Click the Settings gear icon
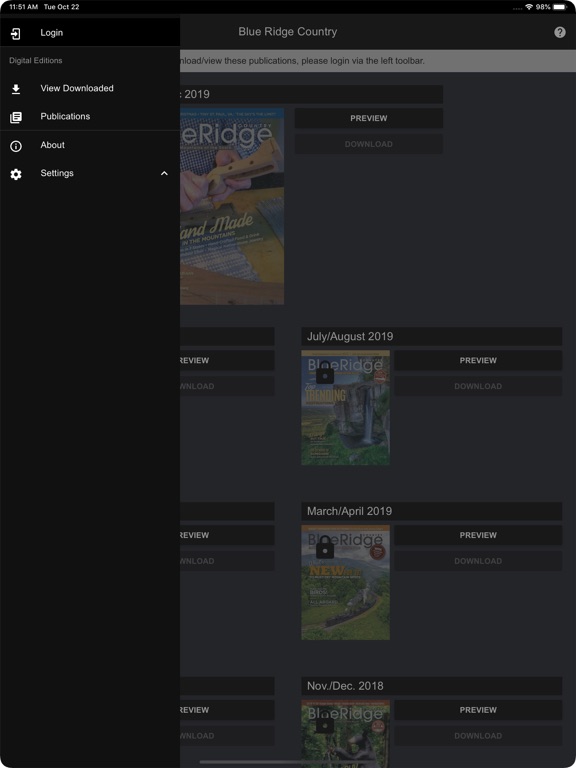This screenshot has width=576, height=768. coord(16,174)
